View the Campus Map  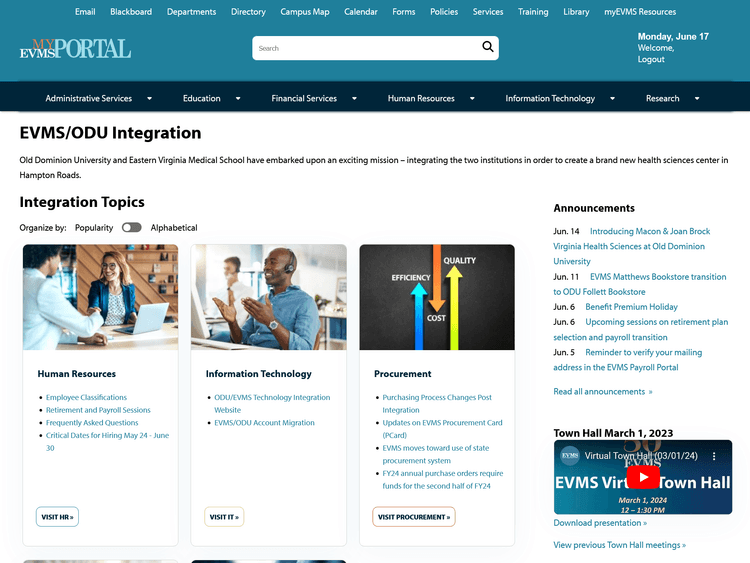coord(305,11)
